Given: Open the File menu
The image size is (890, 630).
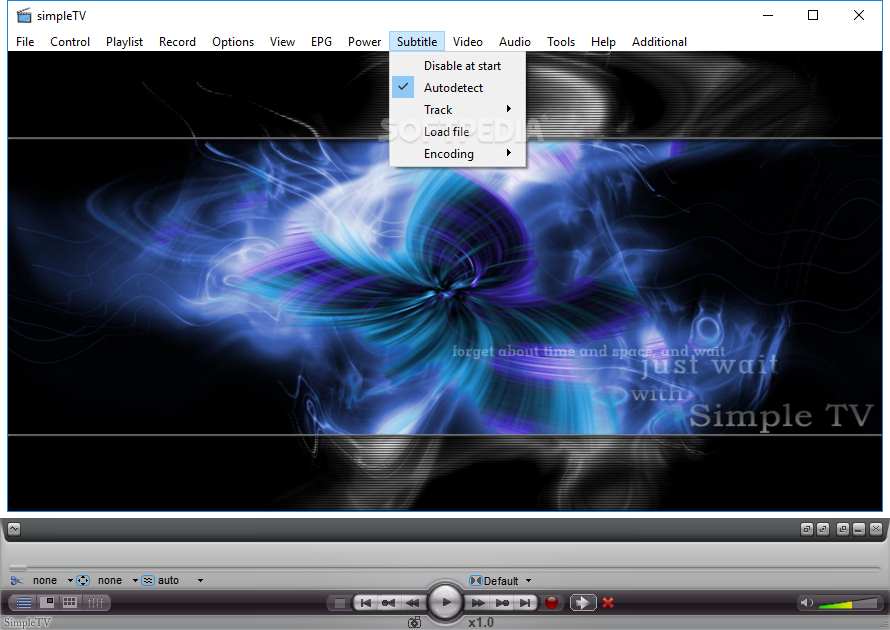Looking at the screenshot, I should pyautogui.click(x=25, y=41).
